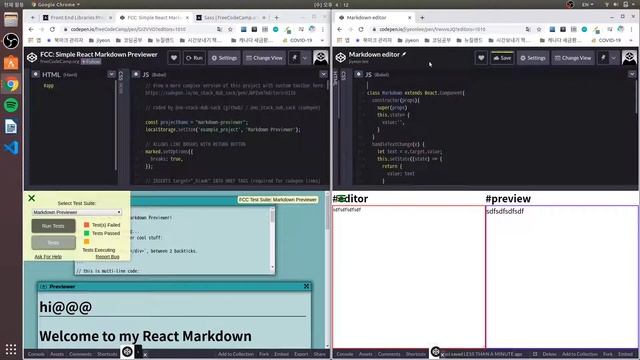Reload the page in the right Chrome window

(x=361, y=29)
